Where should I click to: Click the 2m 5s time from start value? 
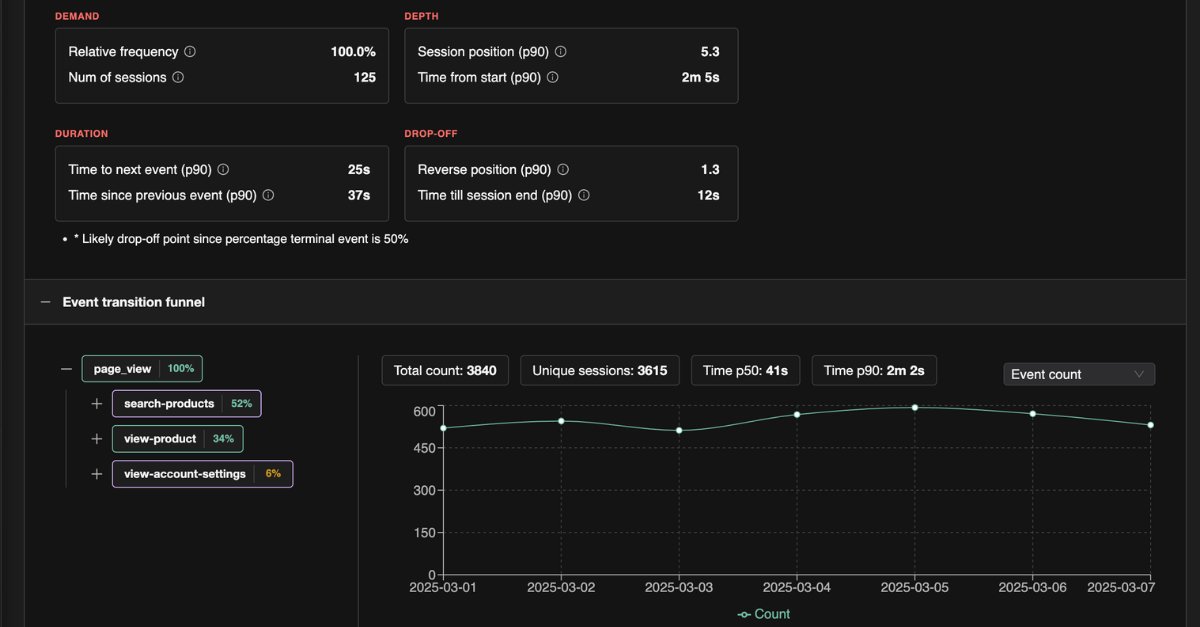(700, 77)
